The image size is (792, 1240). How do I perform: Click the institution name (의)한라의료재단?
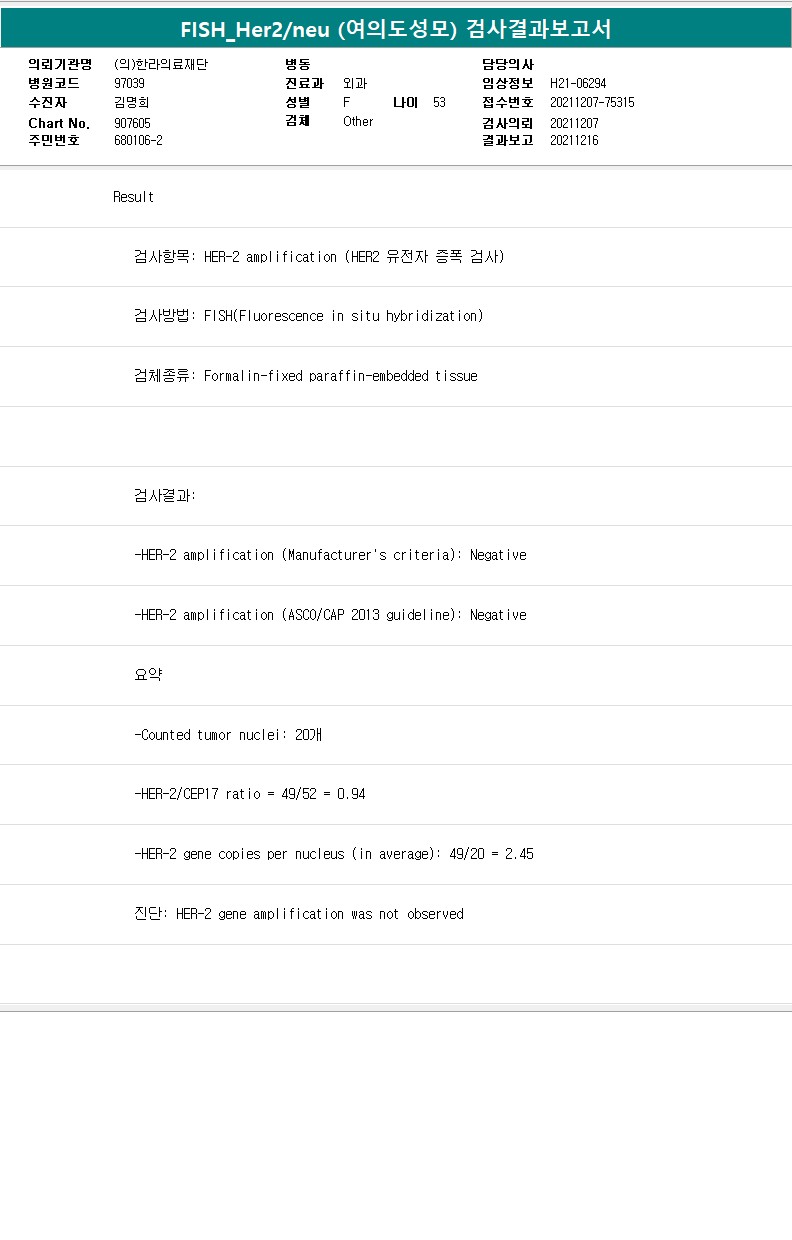[x=161, y=65]
